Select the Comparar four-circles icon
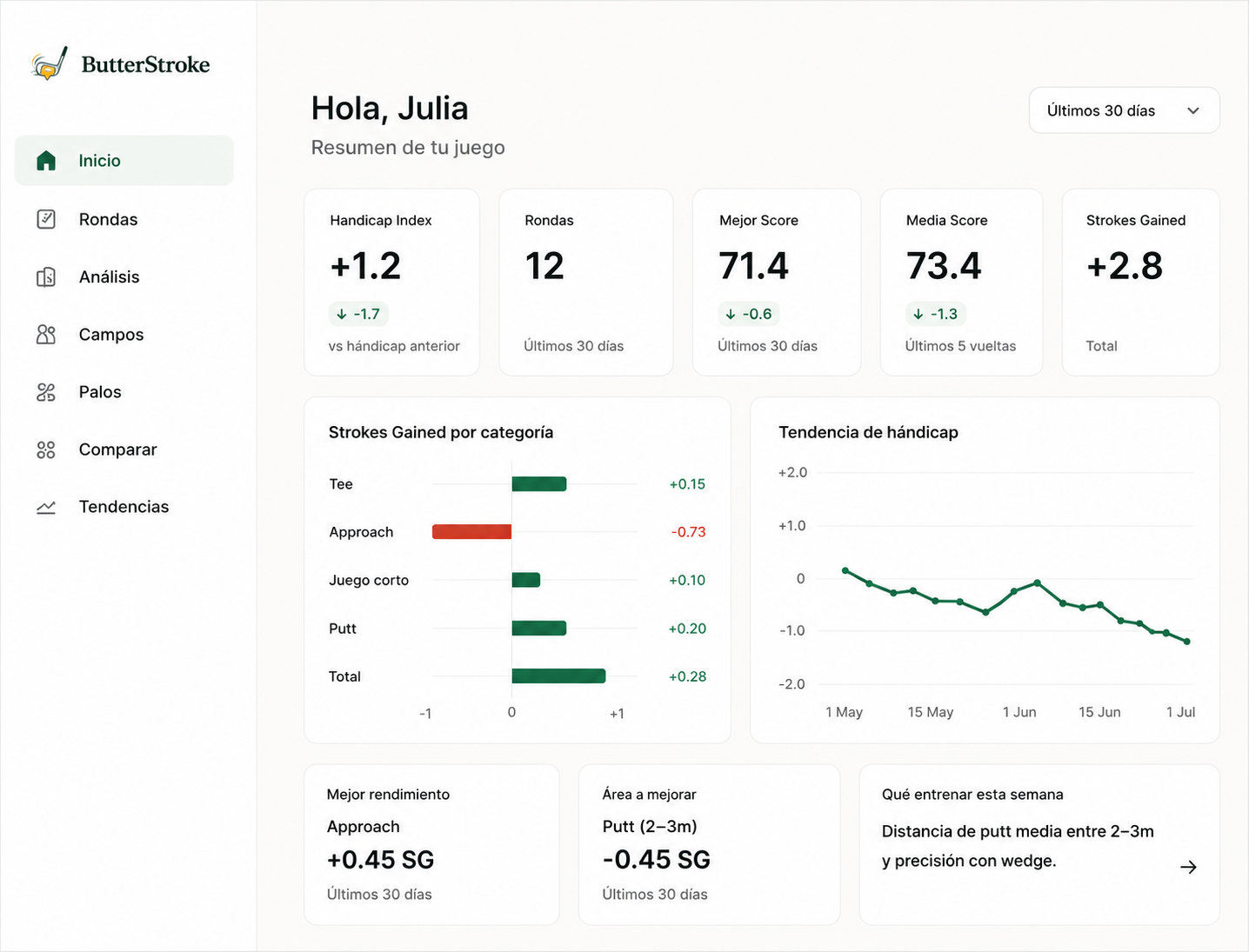Viewport: 1249px width, 952px height. (46, 449)
